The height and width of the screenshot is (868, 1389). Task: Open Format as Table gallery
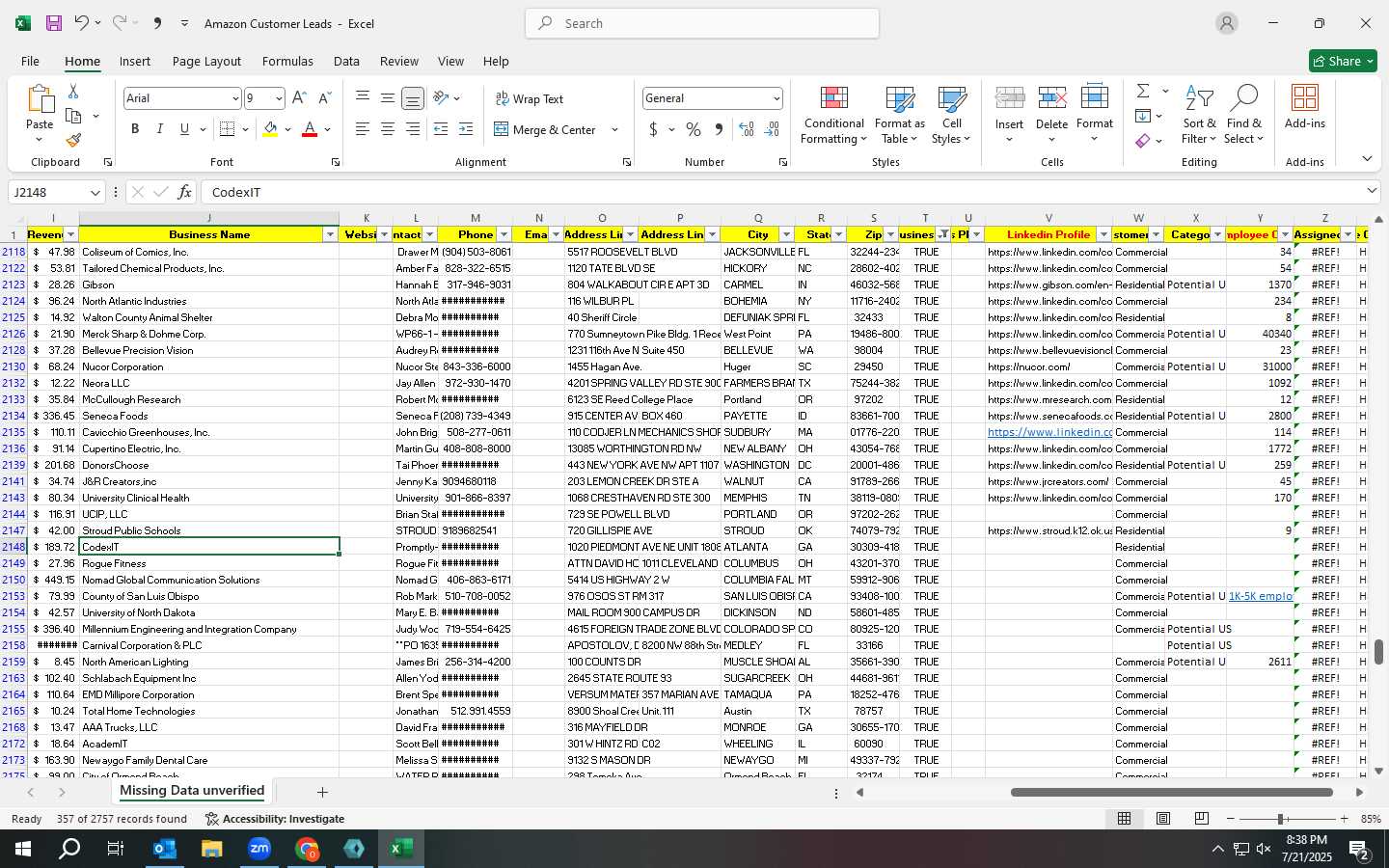899,115
